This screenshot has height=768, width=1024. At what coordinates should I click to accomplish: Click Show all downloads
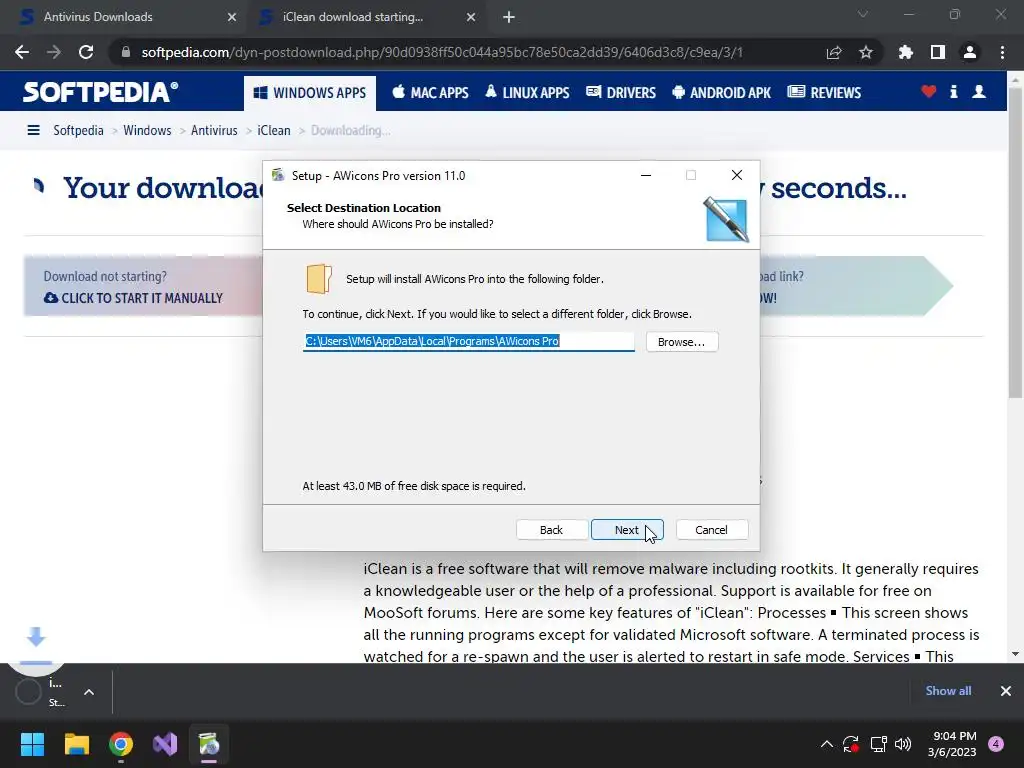tap(948, 691)
